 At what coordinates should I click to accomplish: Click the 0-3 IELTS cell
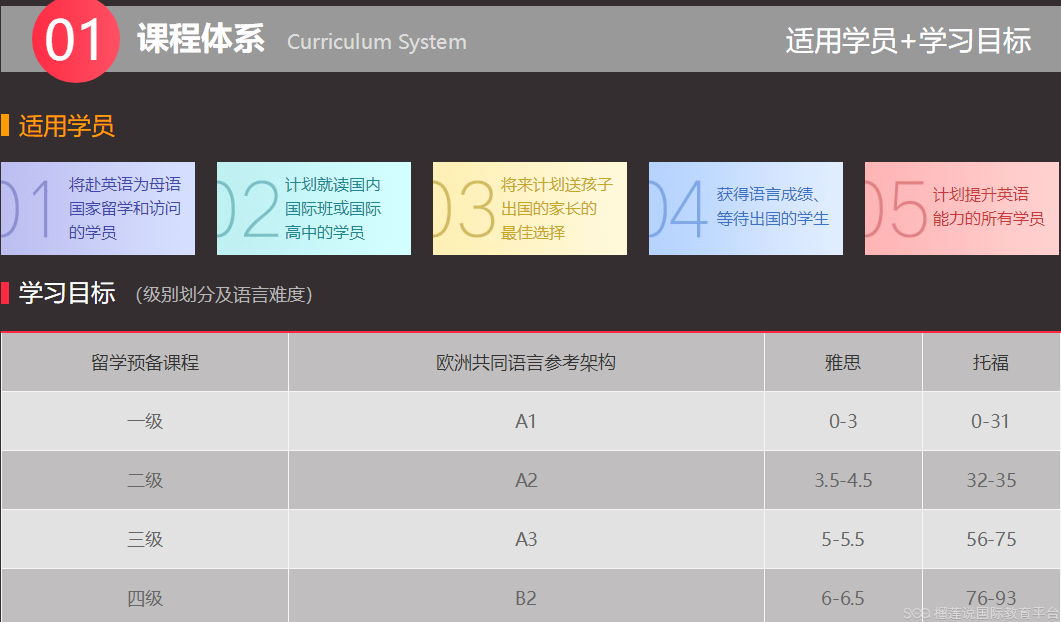click(843, 422)
